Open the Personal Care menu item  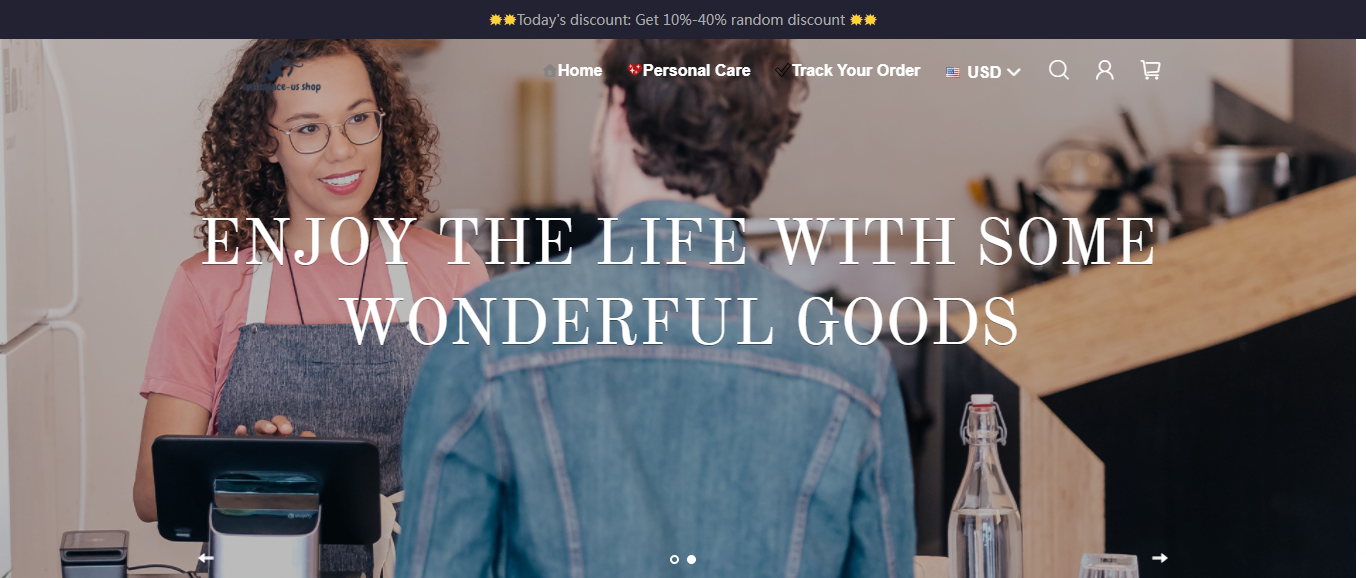[696, 70]
